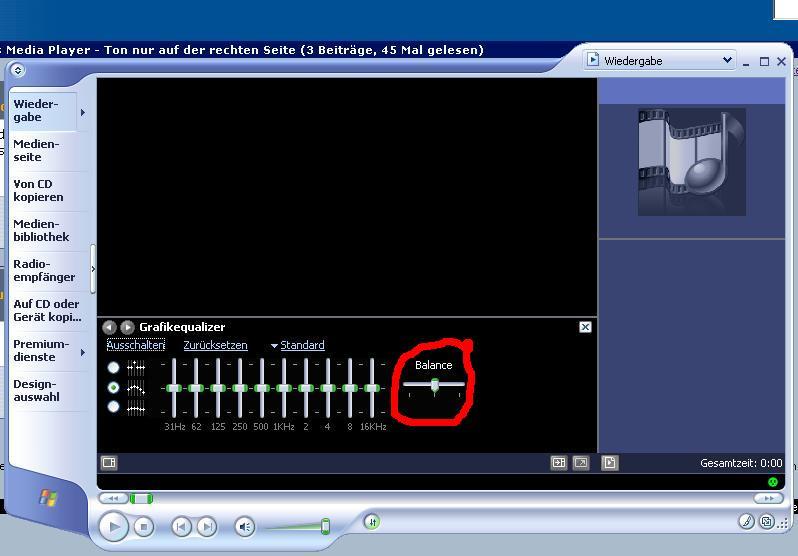Viewport: 798px width, 556px height.
Task: Click the 500 Hz equalizer slider
Action: coord(262,388)
